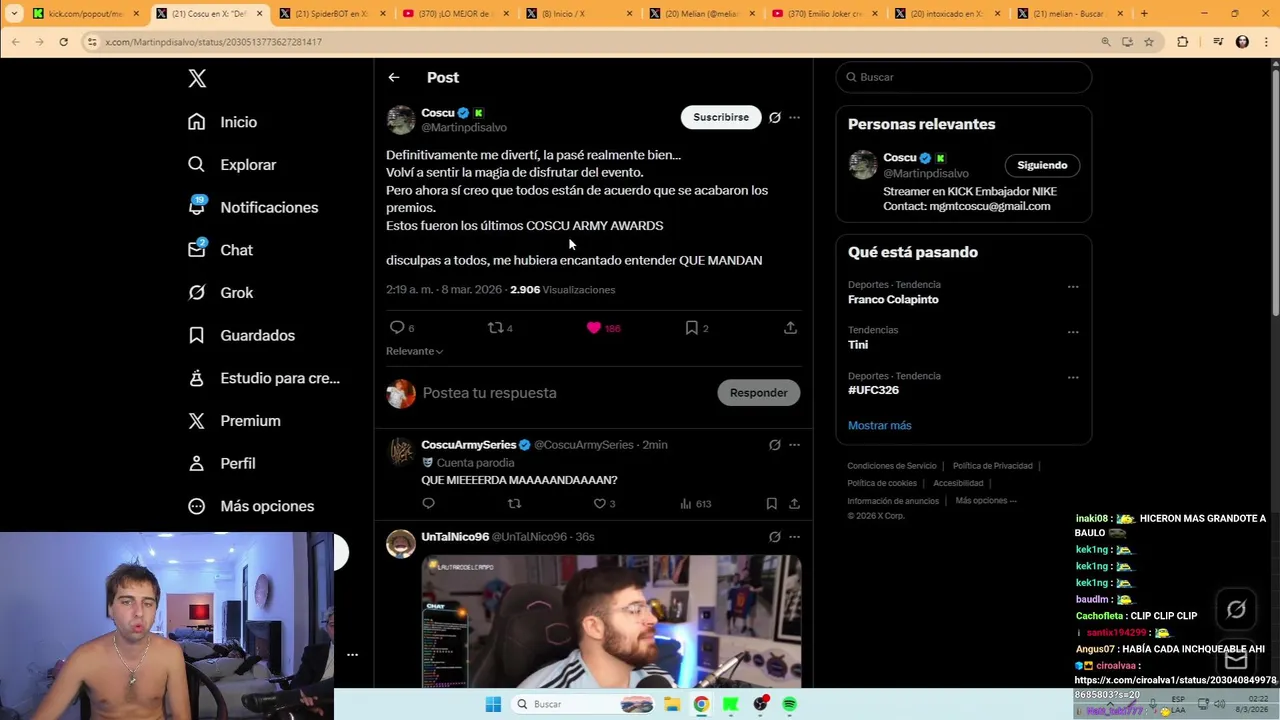Screen dimensions: 1280x720
Task: Open Windows Start button on taskbar
Action: [493, 704]
